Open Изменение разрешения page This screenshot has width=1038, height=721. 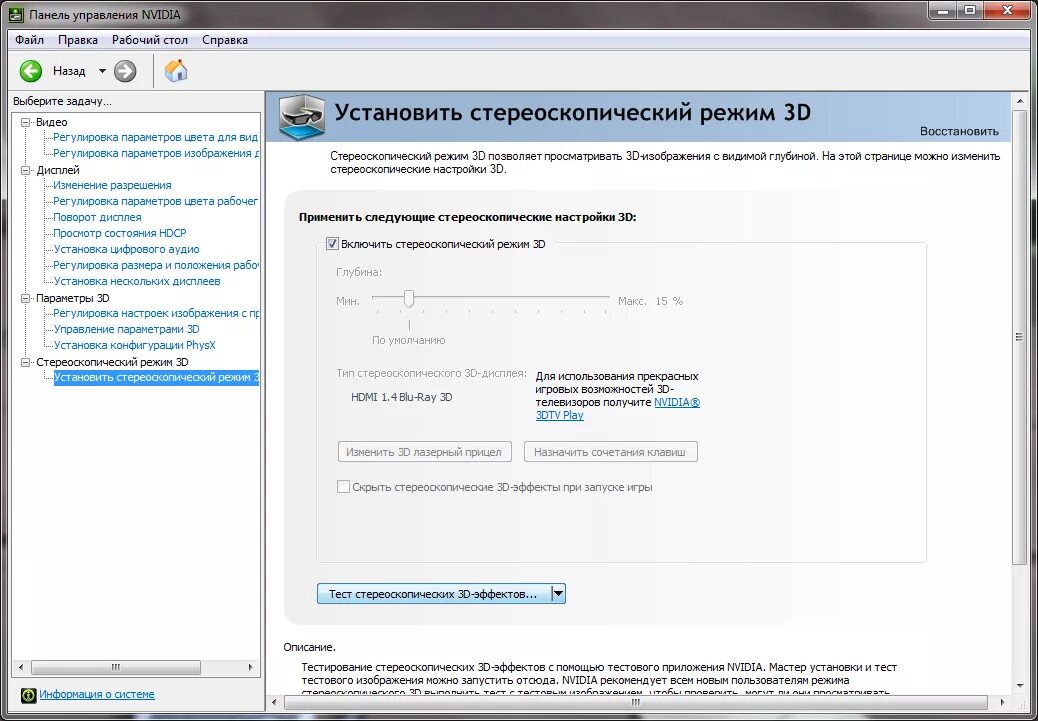pos(113,185)
